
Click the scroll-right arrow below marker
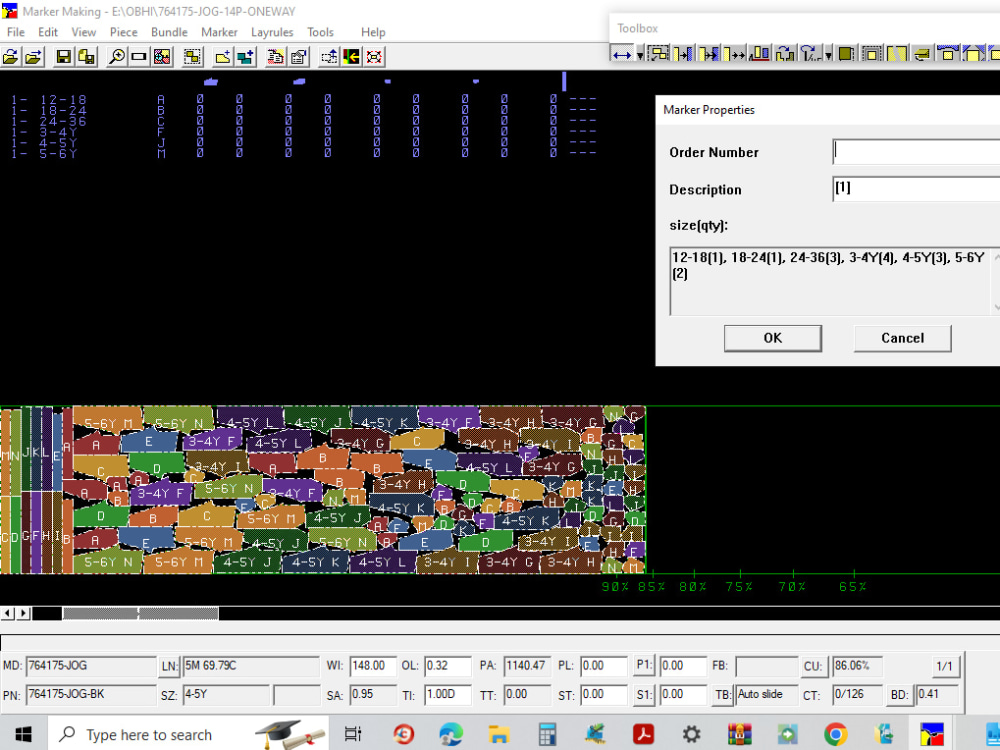coord(23,614)
